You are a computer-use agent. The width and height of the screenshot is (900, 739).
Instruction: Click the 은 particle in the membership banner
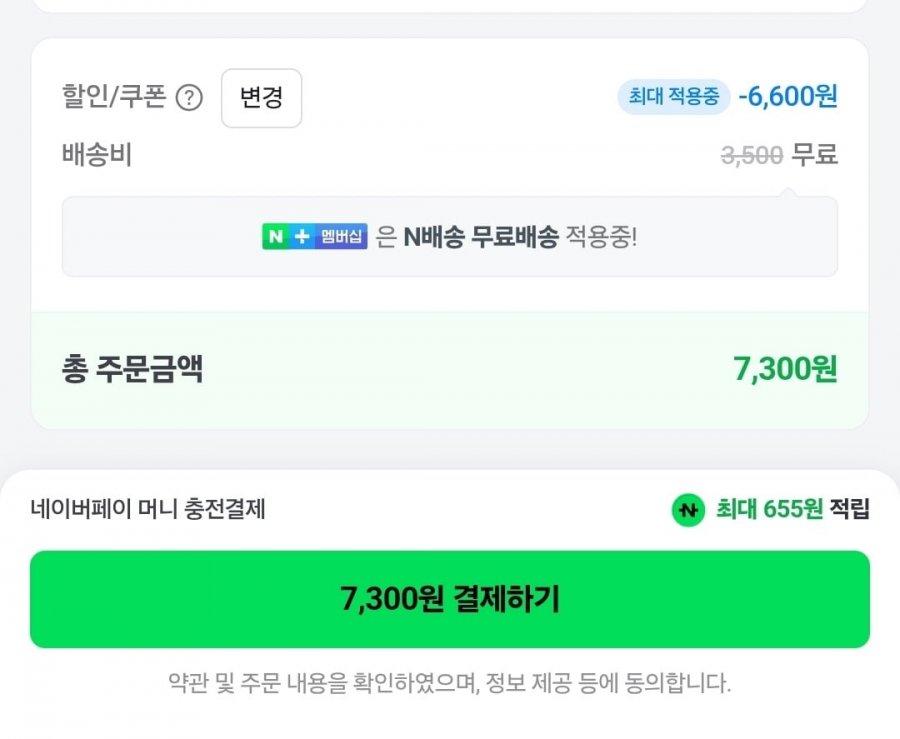[x=387, y=237]
